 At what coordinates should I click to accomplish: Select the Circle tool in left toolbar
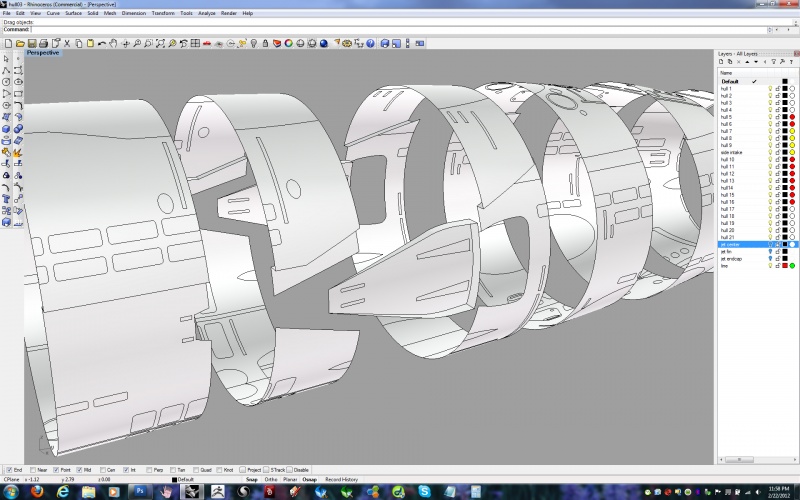click(x=6, y=82)
